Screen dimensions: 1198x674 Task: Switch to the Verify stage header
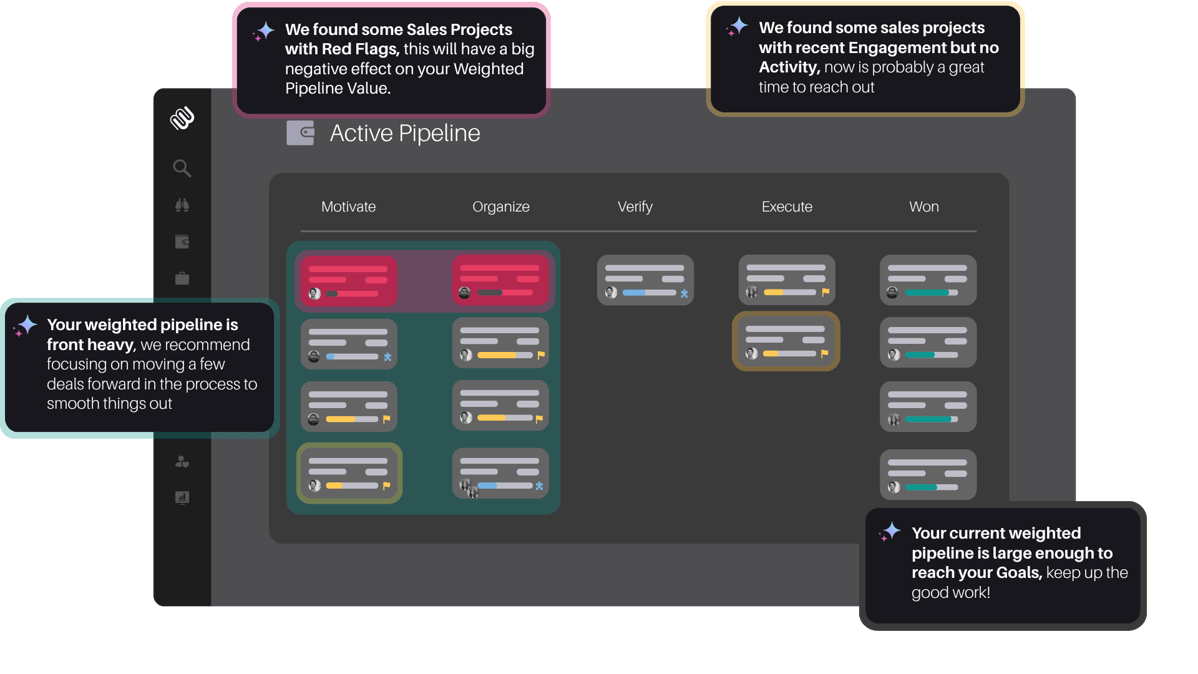tap(635, 207)
